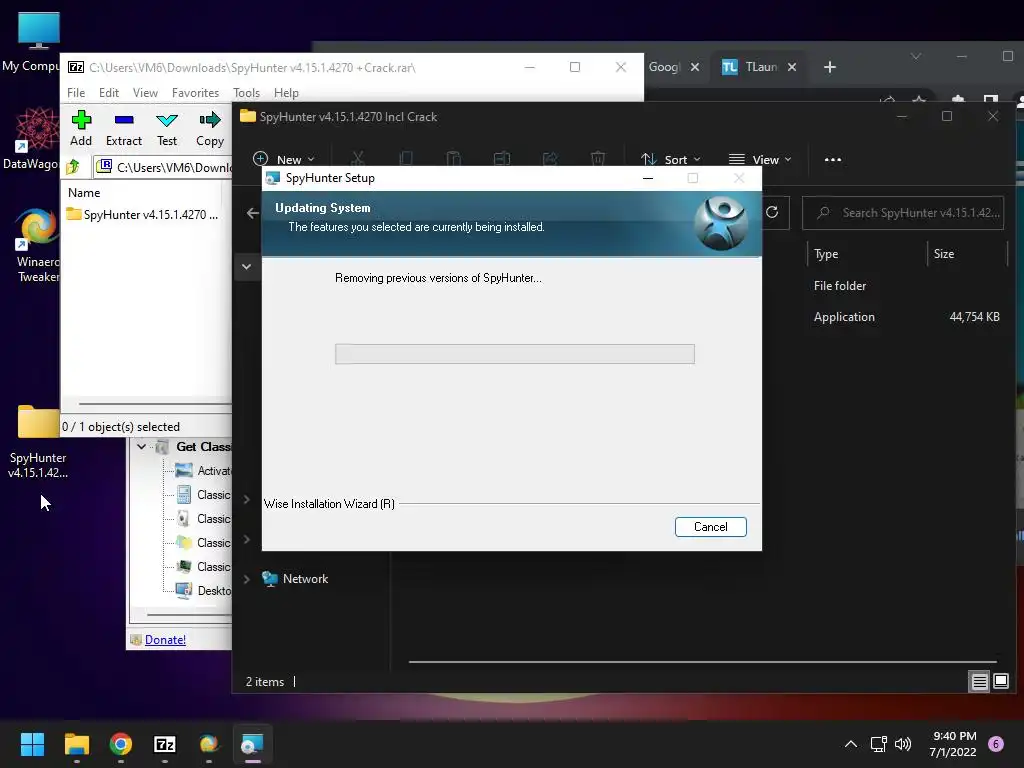Select the Application row 44,754 KB
The image size is (1024, 768).
pos(906,317)
